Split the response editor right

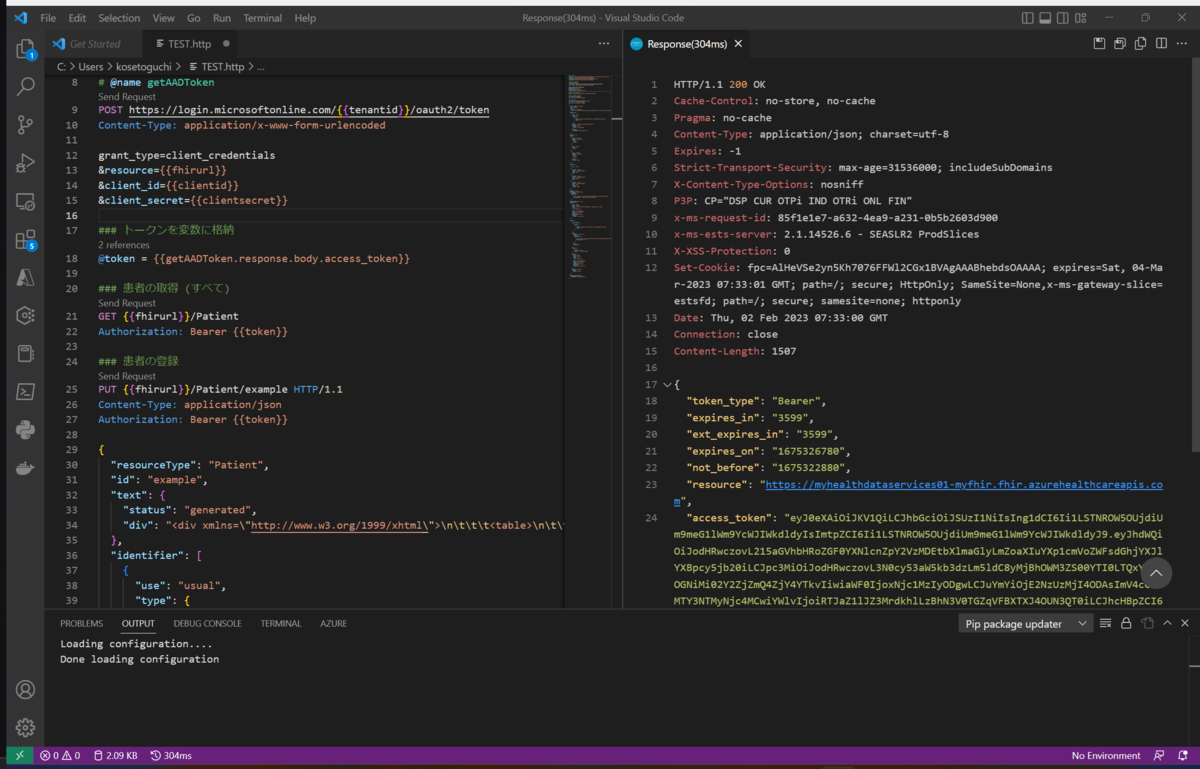pyautogui.click(x=1161, y=44)
